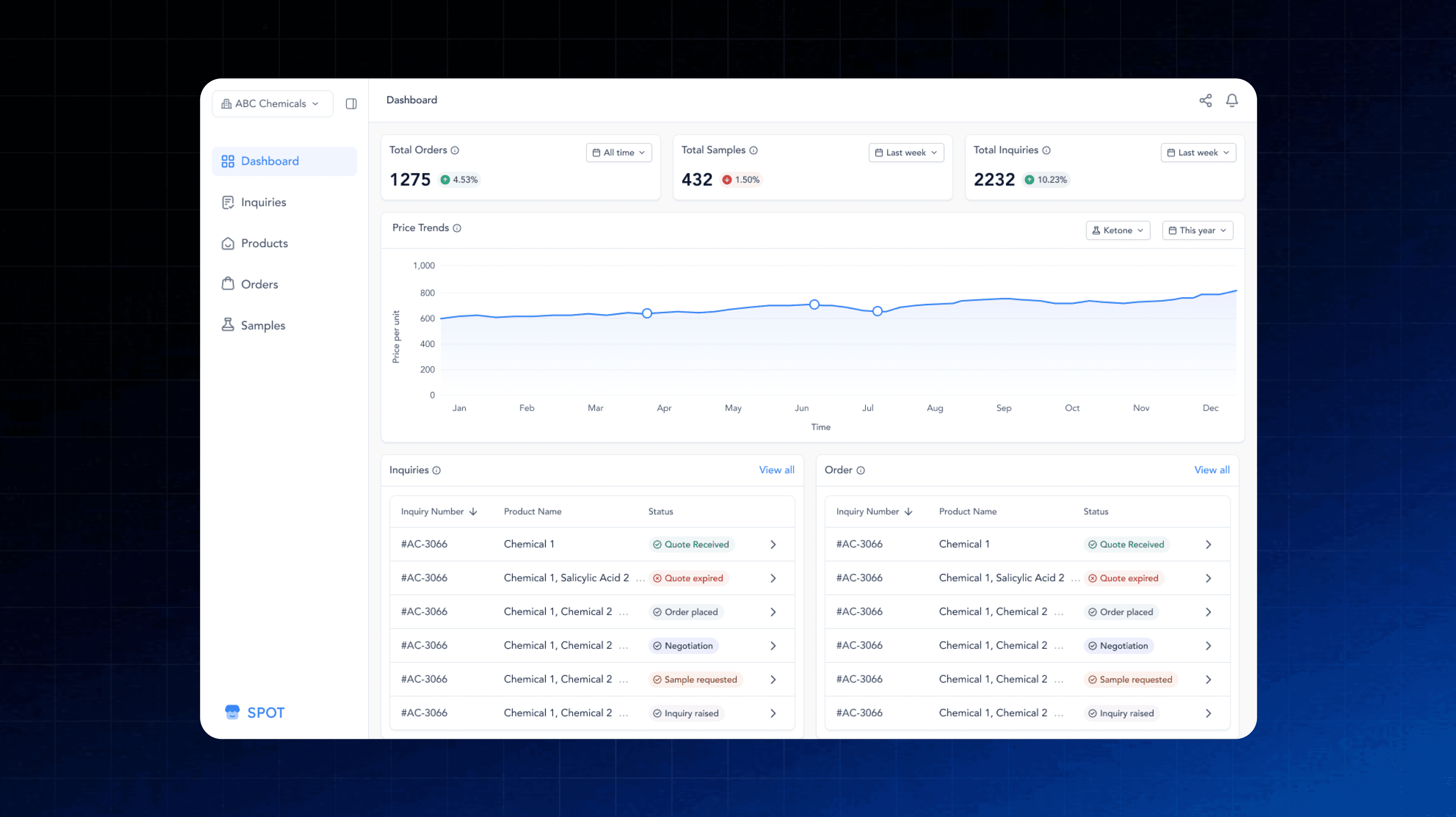Click Quote Received status in Inquiries table
Image resolution: width=1456 pixels, height=817 pixels.
[x=691, y=545]
